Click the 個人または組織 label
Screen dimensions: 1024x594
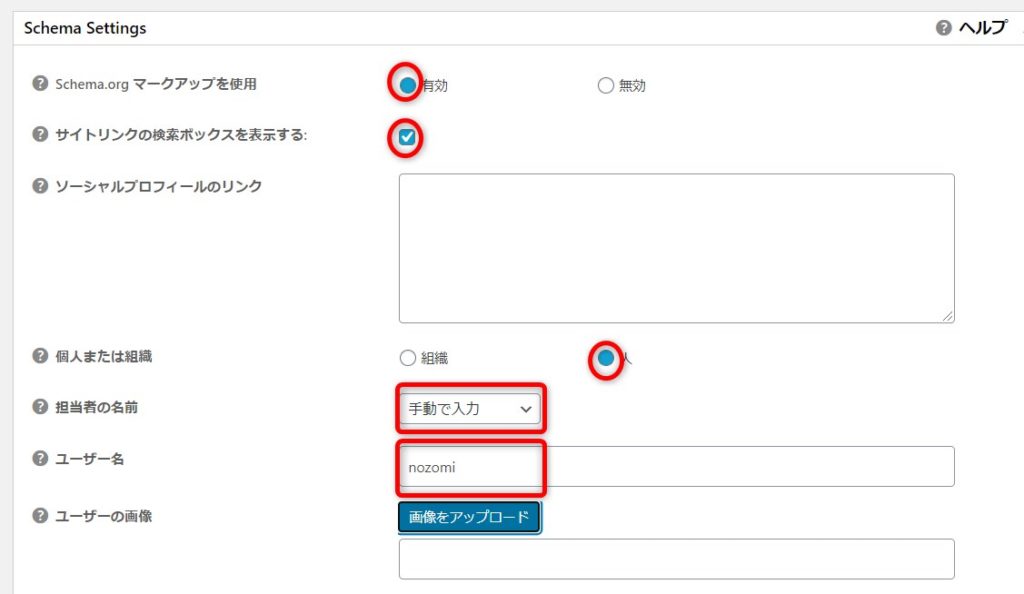point(104,356)
